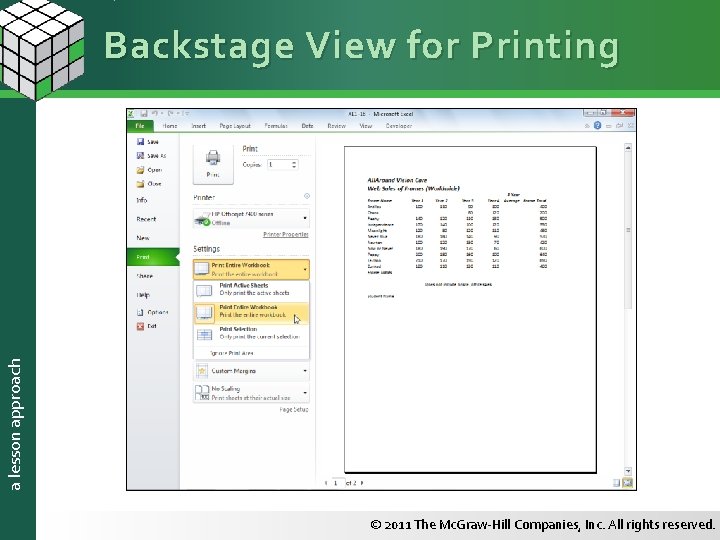Image resolution: width=720 pixels, height=540 pixels.
Task: Open the Customize Quick Access Toolbar arrow
Action: [x=187, y=113]
